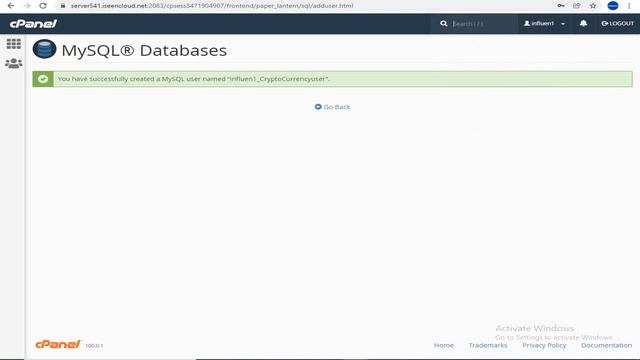Click the successfully created user message
Screen dimensions: 640x360
tap(193, 79)
